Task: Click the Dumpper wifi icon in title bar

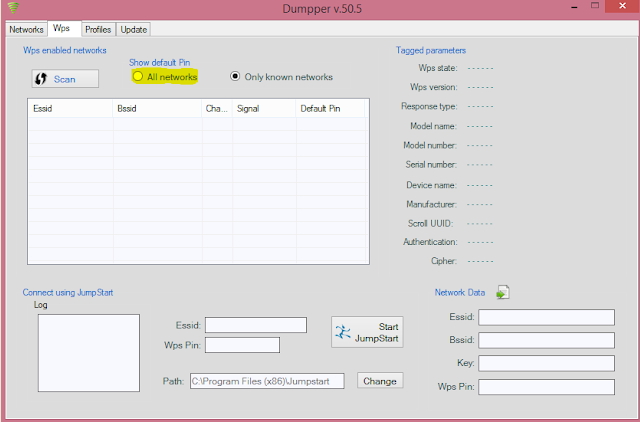Action: 13,8
